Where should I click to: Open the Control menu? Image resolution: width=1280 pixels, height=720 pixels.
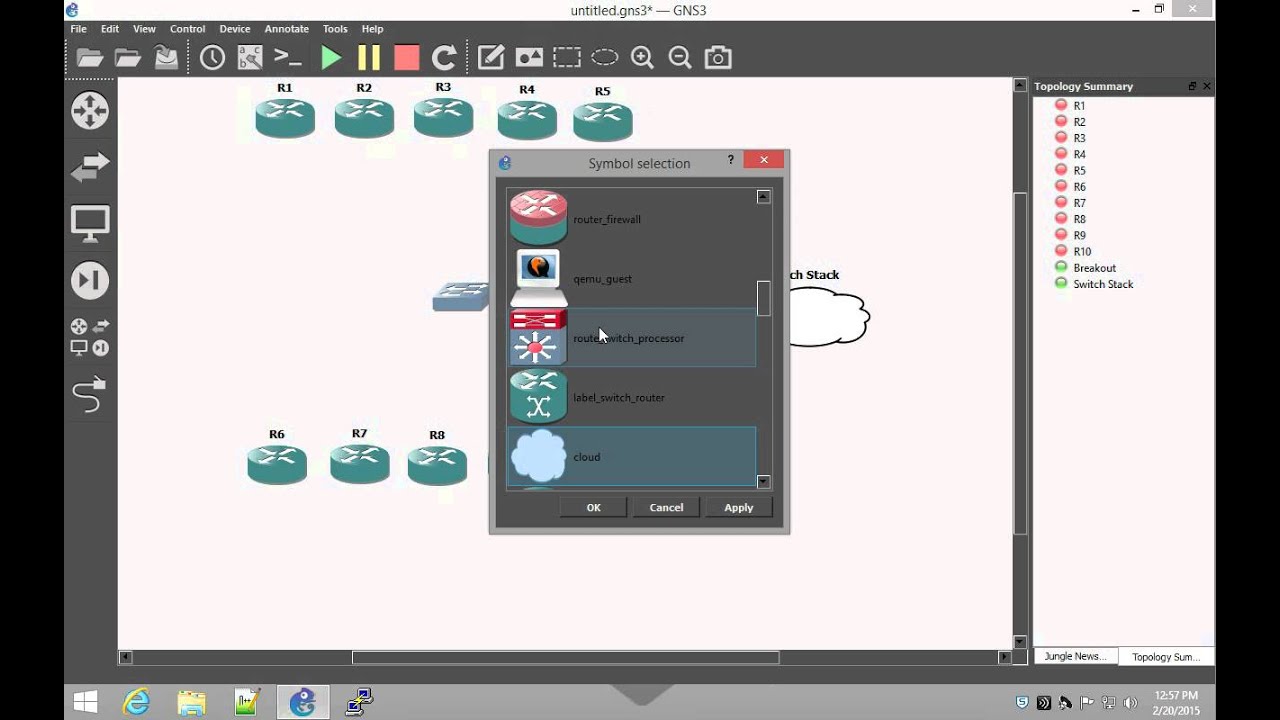(x=187, y=29)
